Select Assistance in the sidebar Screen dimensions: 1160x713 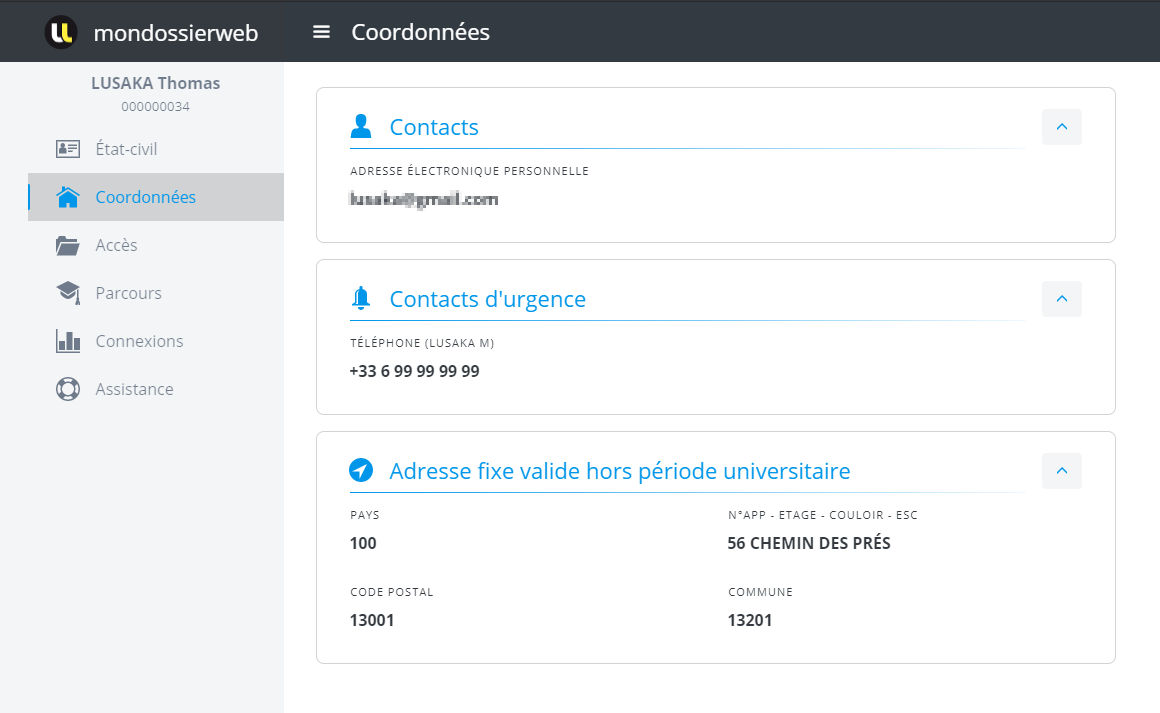coord(134,389)
